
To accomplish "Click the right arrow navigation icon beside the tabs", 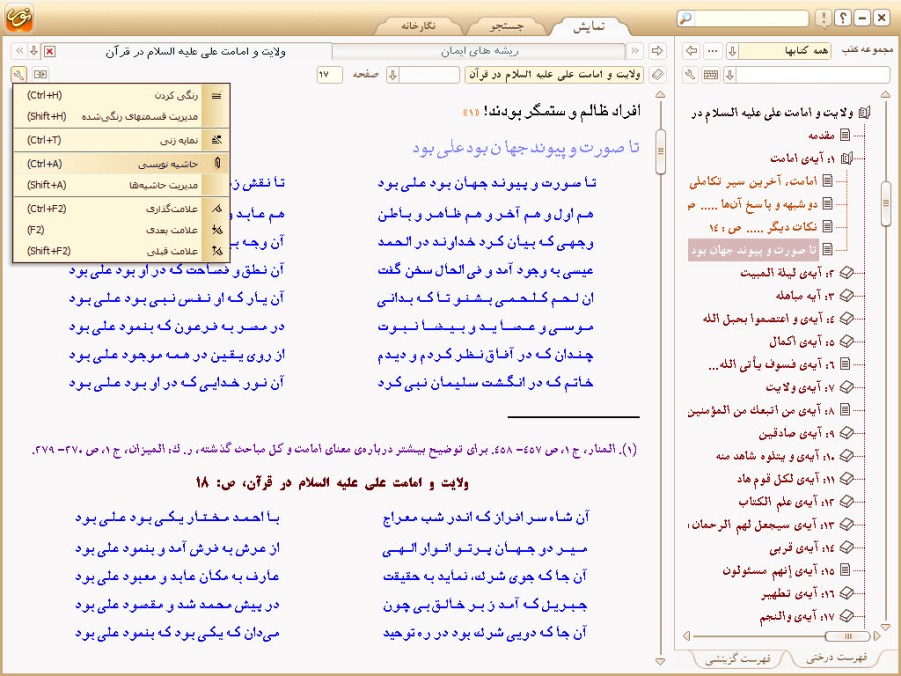I will click(x=657, y=51).
